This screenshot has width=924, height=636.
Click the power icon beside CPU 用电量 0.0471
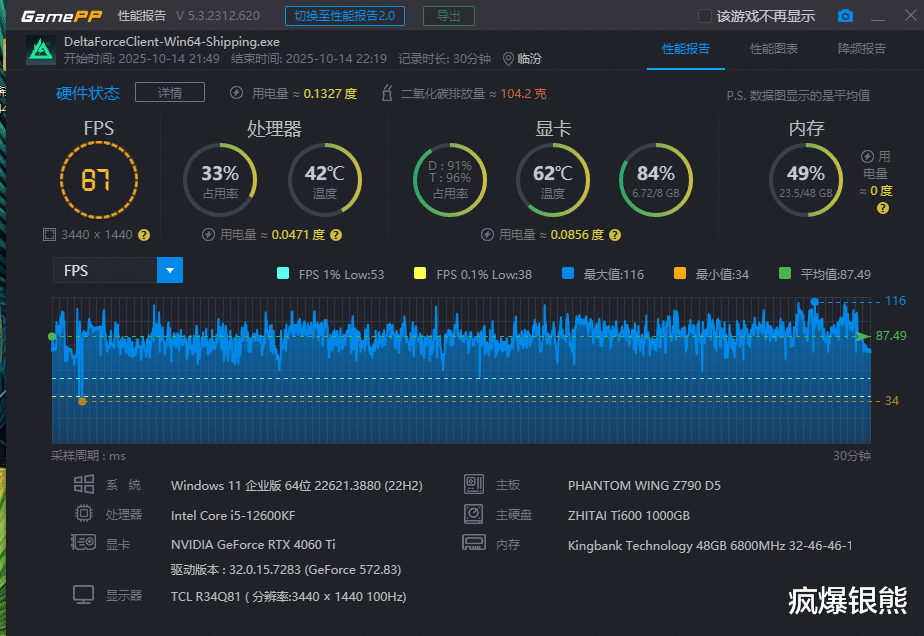coord(208,235)
